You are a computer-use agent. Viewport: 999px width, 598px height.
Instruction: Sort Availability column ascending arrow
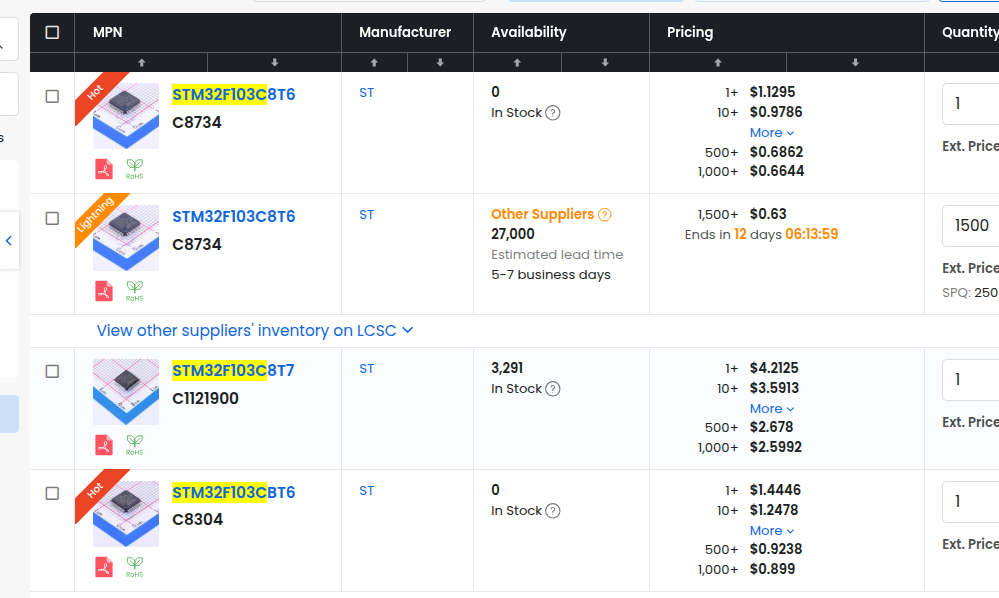517,62
